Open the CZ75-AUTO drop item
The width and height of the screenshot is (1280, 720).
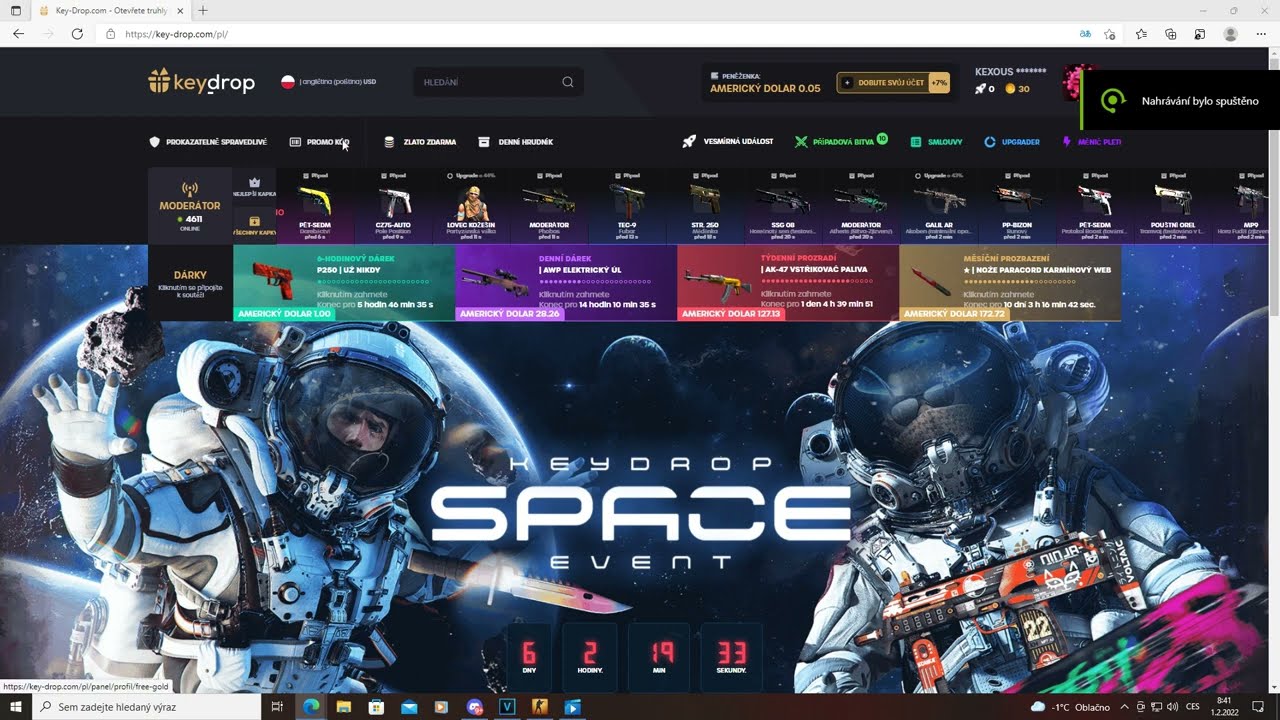tap(394, 205)
